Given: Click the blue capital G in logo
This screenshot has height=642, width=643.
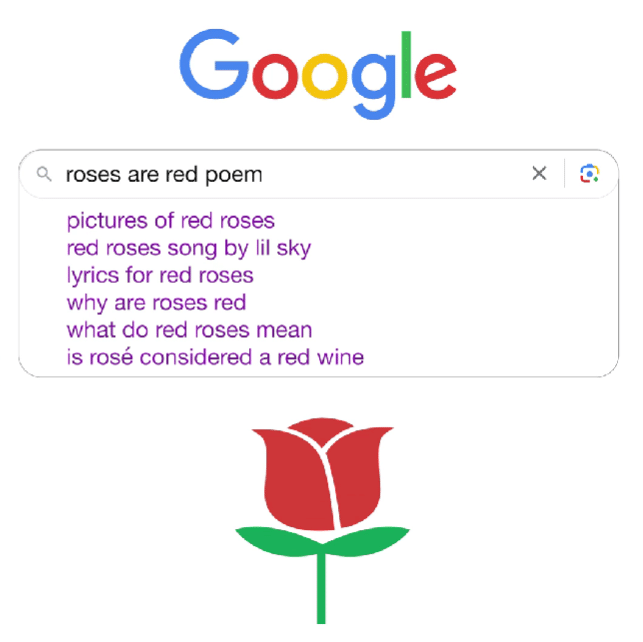Looking at the screenshot, I should click(x=214, y=64).
